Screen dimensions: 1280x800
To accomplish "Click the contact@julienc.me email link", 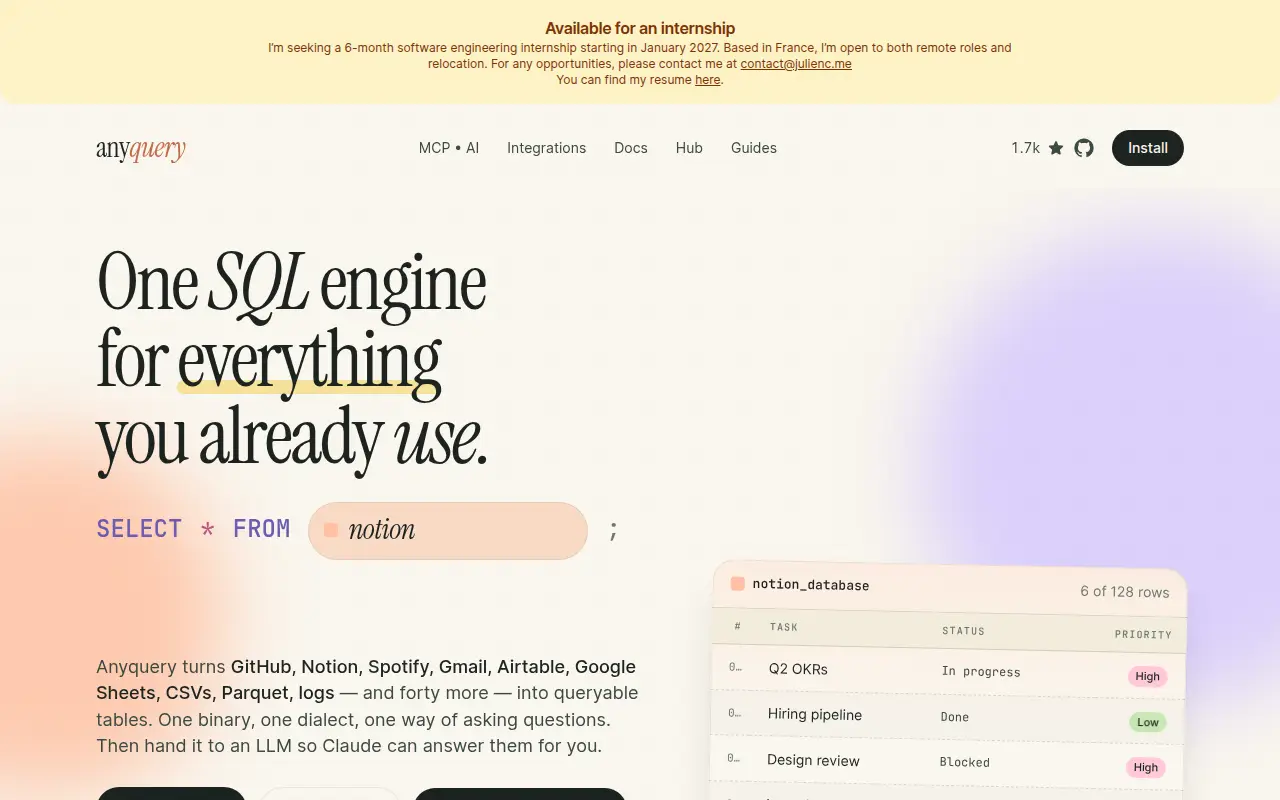I will 796,63.
